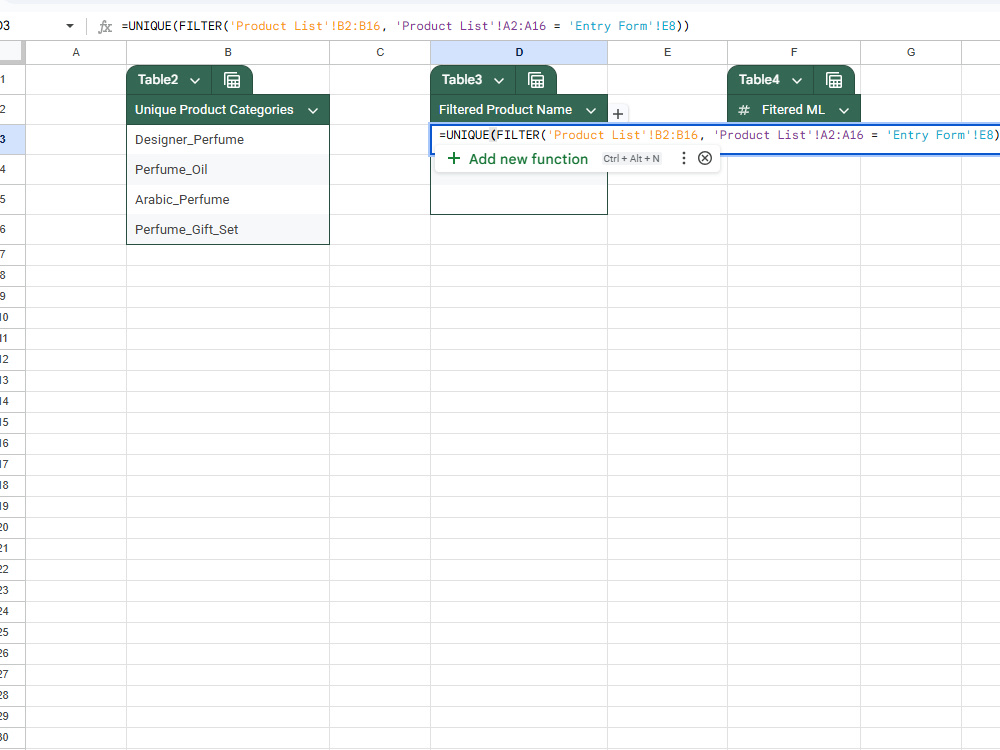
Task: Click inside the formula bar text
Action: (x=406, y=26)
